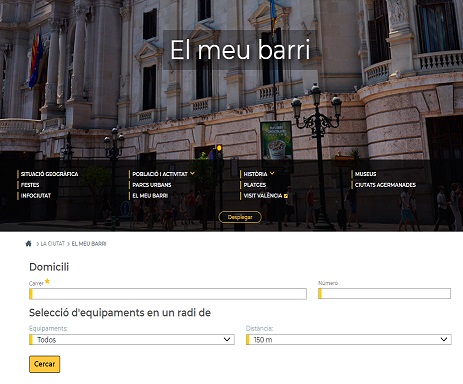Open Ciutats Agermanades menu item
The height and width of the screenshot is (384, 463).
pos(385,185)
